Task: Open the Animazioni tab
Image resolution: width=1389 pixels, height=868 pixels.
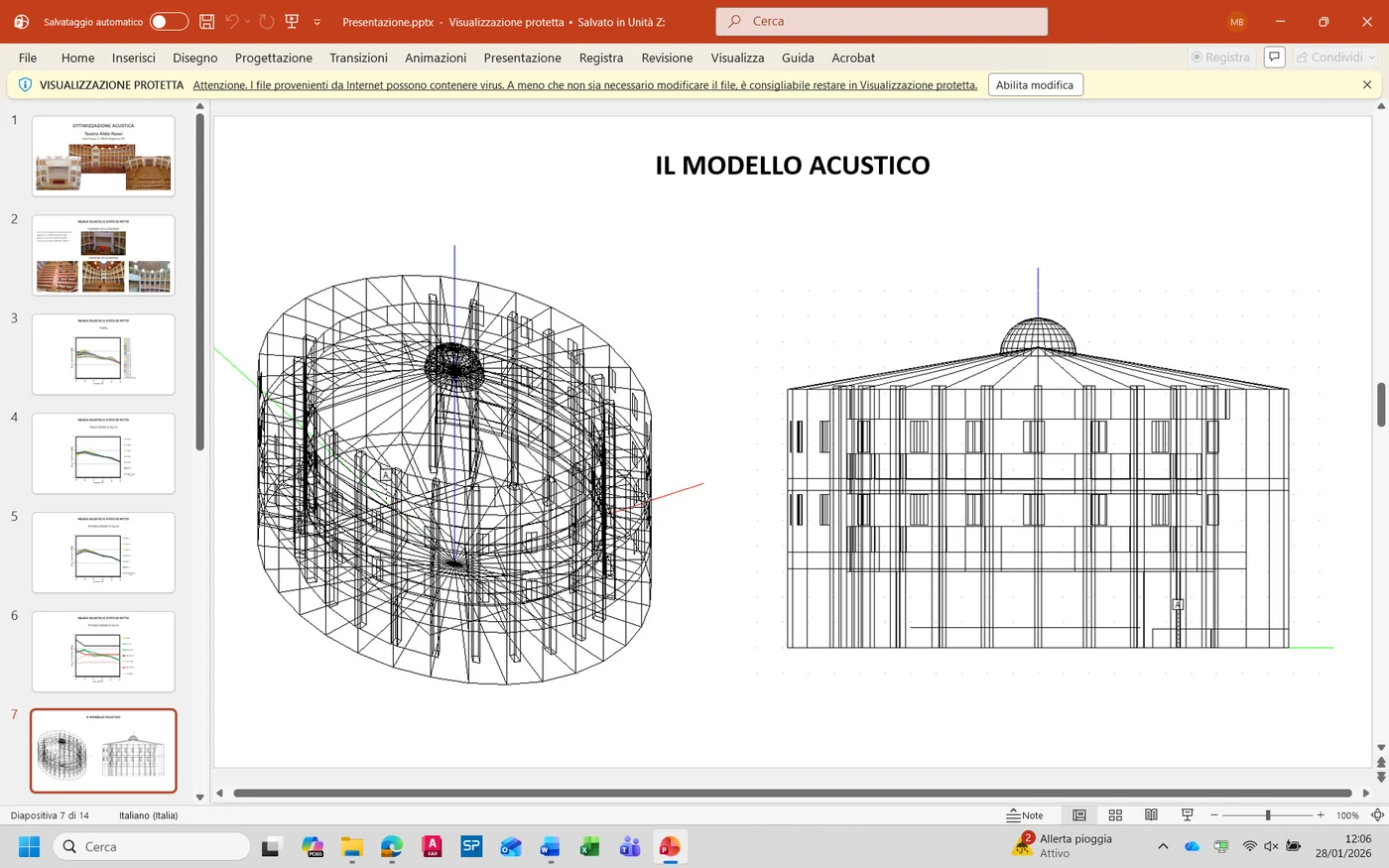Action: (436, 58)
